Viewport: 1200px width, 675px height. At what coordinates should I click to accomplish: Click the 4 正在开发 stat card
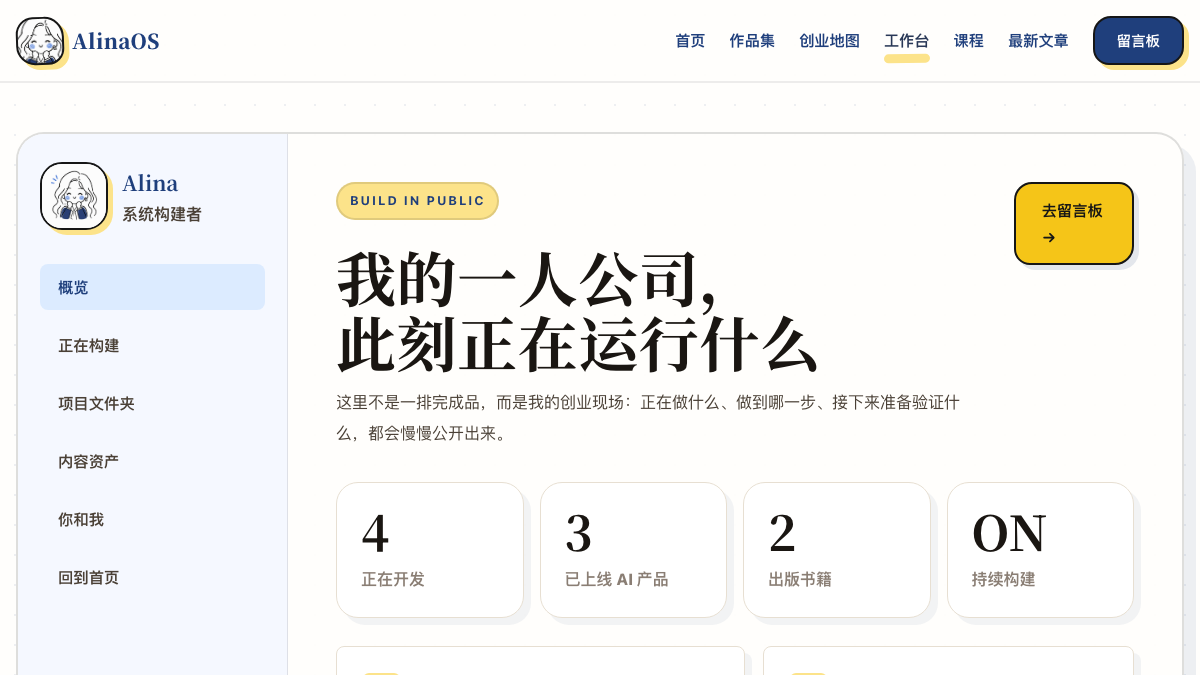[x=430, y=550]
